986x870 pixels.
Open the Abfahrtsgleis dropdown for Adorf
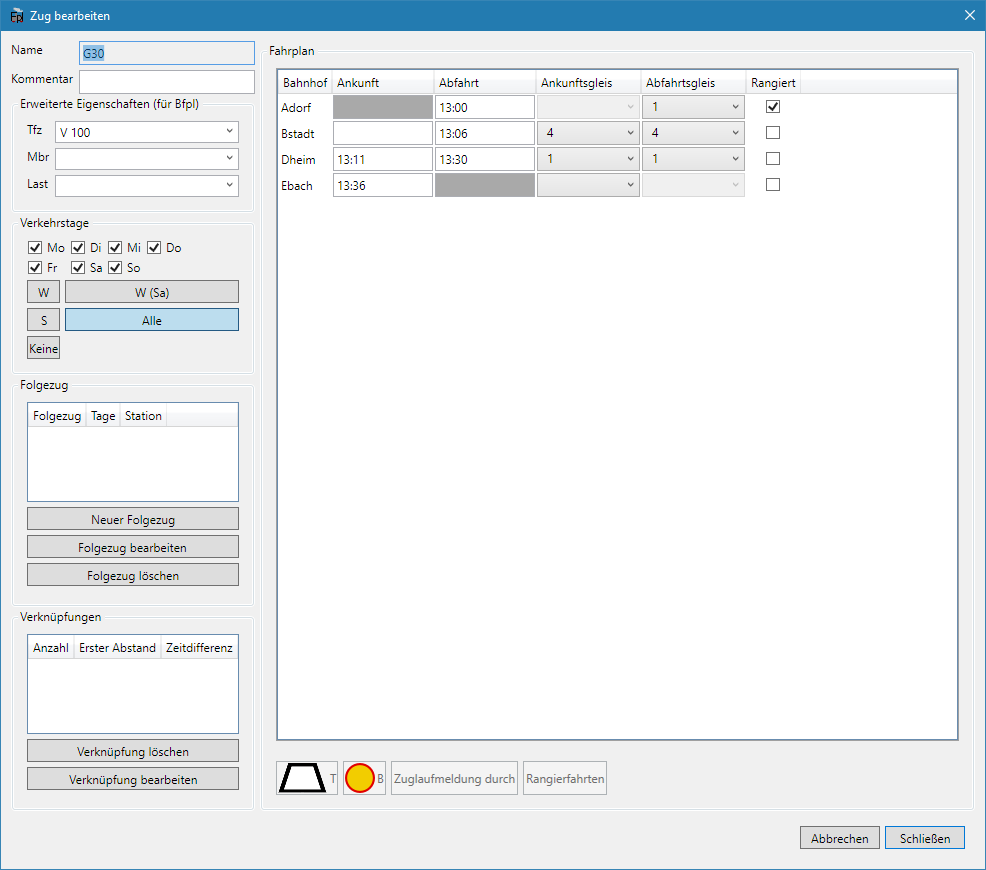tap(693, 107)
